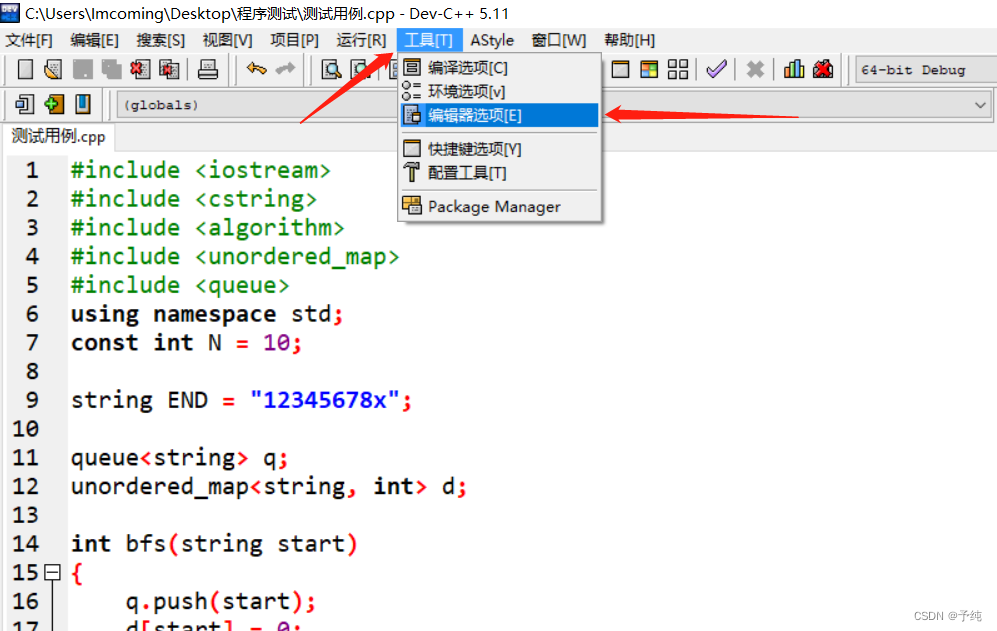
Task: Click the #include <algorithm> line
Action: tap(208, 227)
